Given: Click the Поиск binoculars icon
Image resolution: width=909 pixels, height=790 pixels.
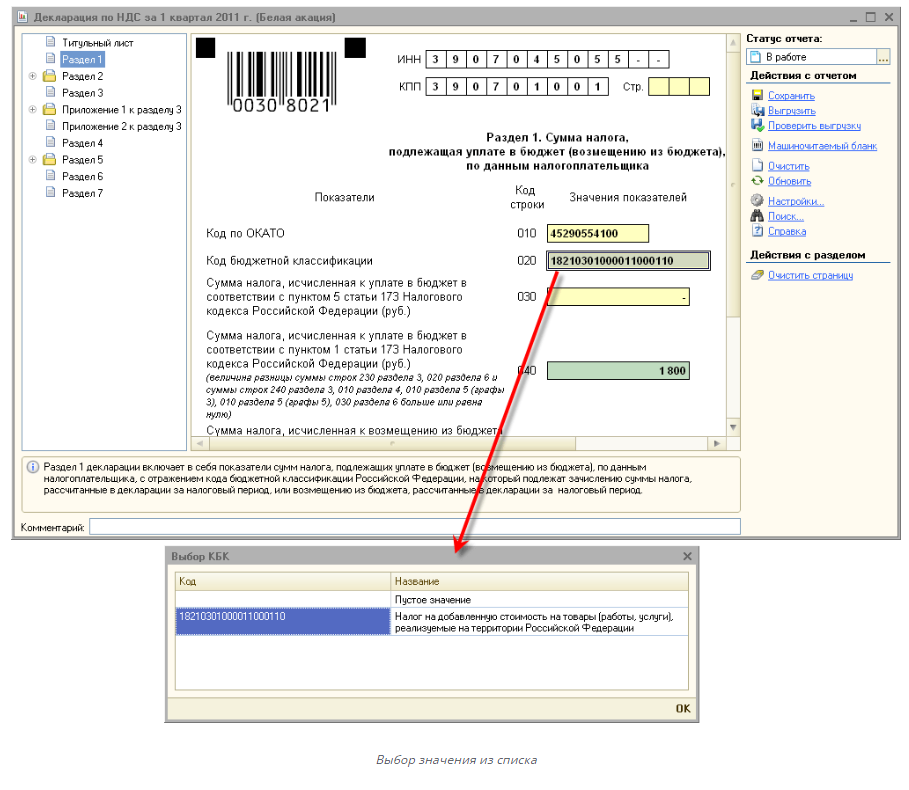Looking at the screenshot, I should (757, 216).
